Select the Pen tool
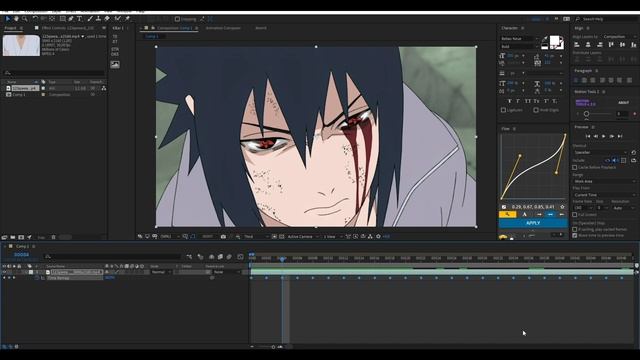 [71, 19]
